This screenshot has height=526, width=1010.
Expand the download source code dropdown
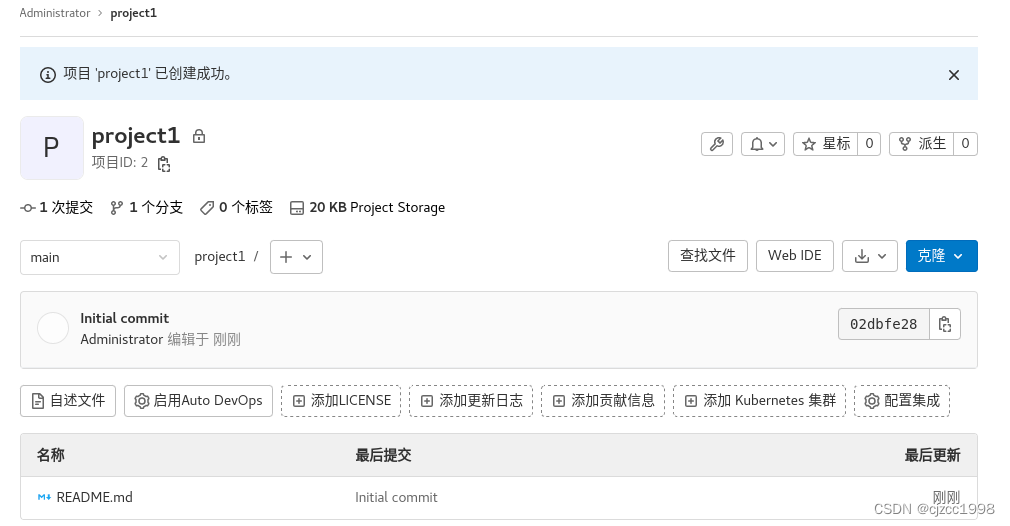point(870,256)
